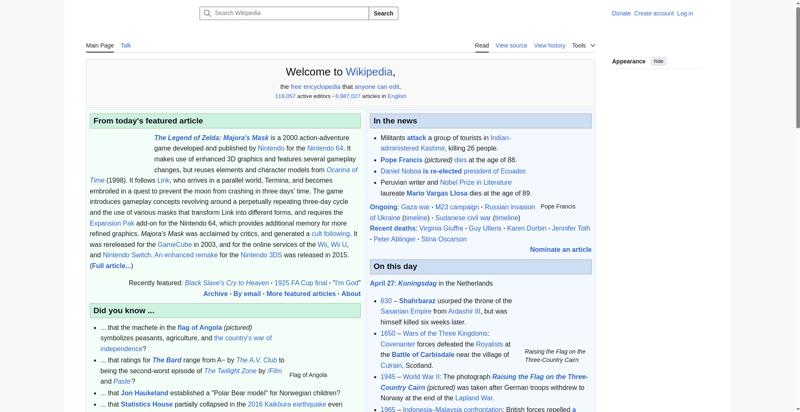
Task: Open the Nintendo 64 link
Action: coord(325,148)
